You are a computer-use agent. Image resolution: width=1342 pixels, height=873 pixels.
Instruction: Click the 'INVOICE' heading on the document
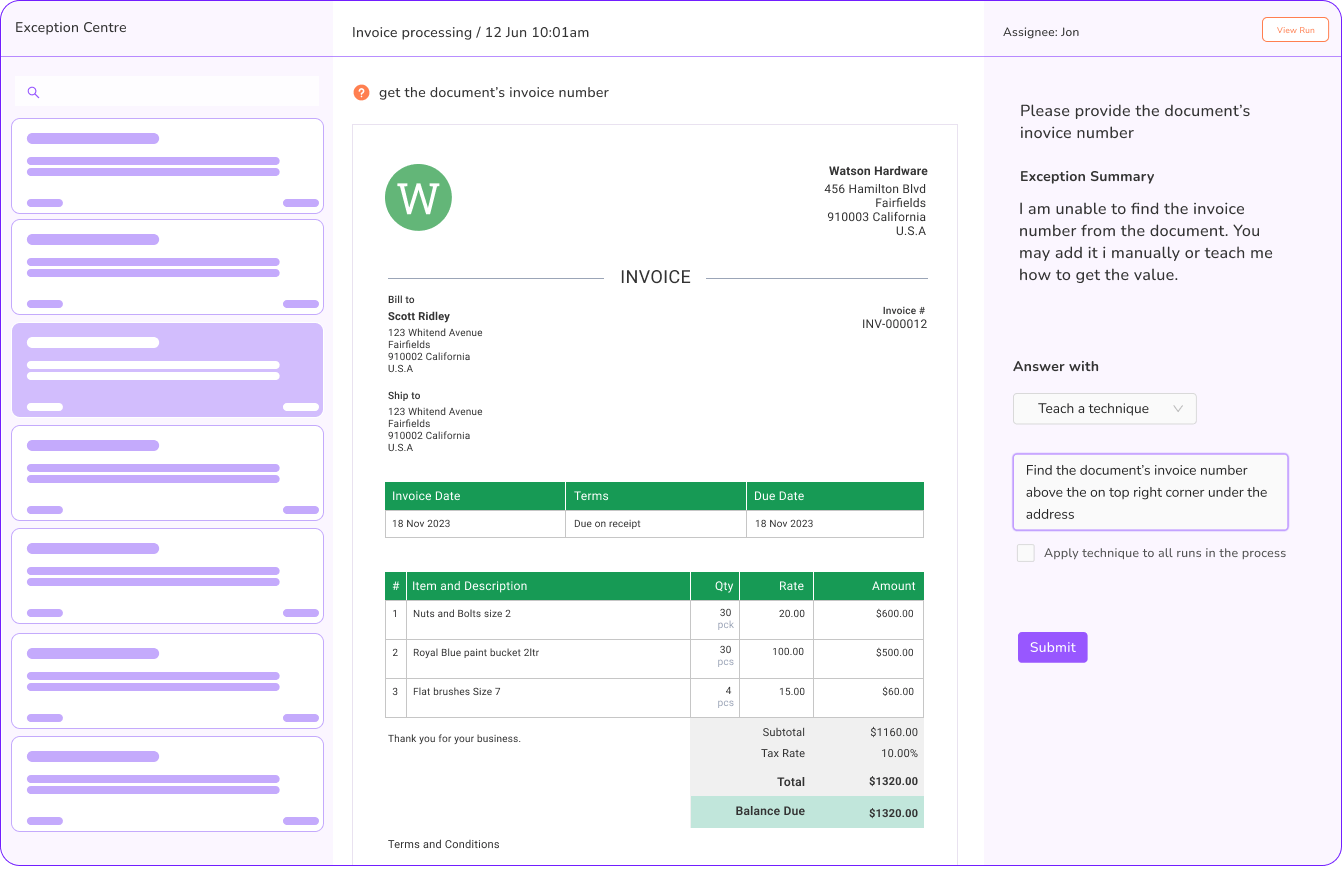click(x=655, y=277)
